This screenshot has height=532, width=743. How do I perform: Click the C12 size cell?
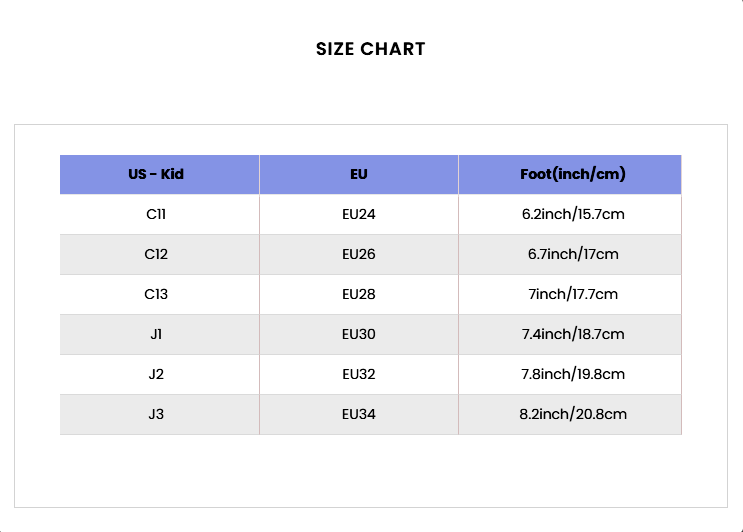click(156, 254)
